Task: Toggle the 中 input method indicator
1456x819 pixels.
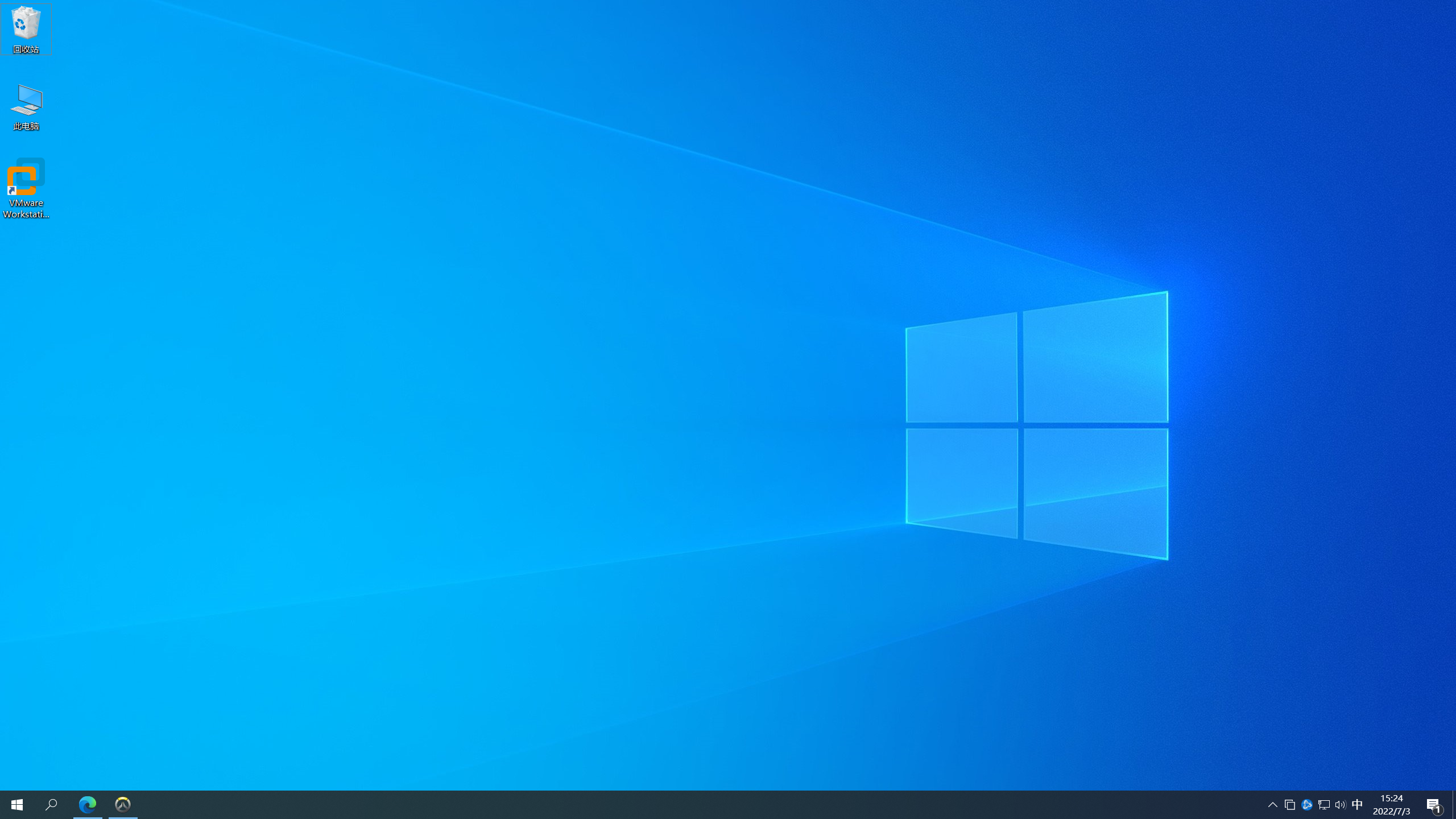Action: pos(1358,805)
